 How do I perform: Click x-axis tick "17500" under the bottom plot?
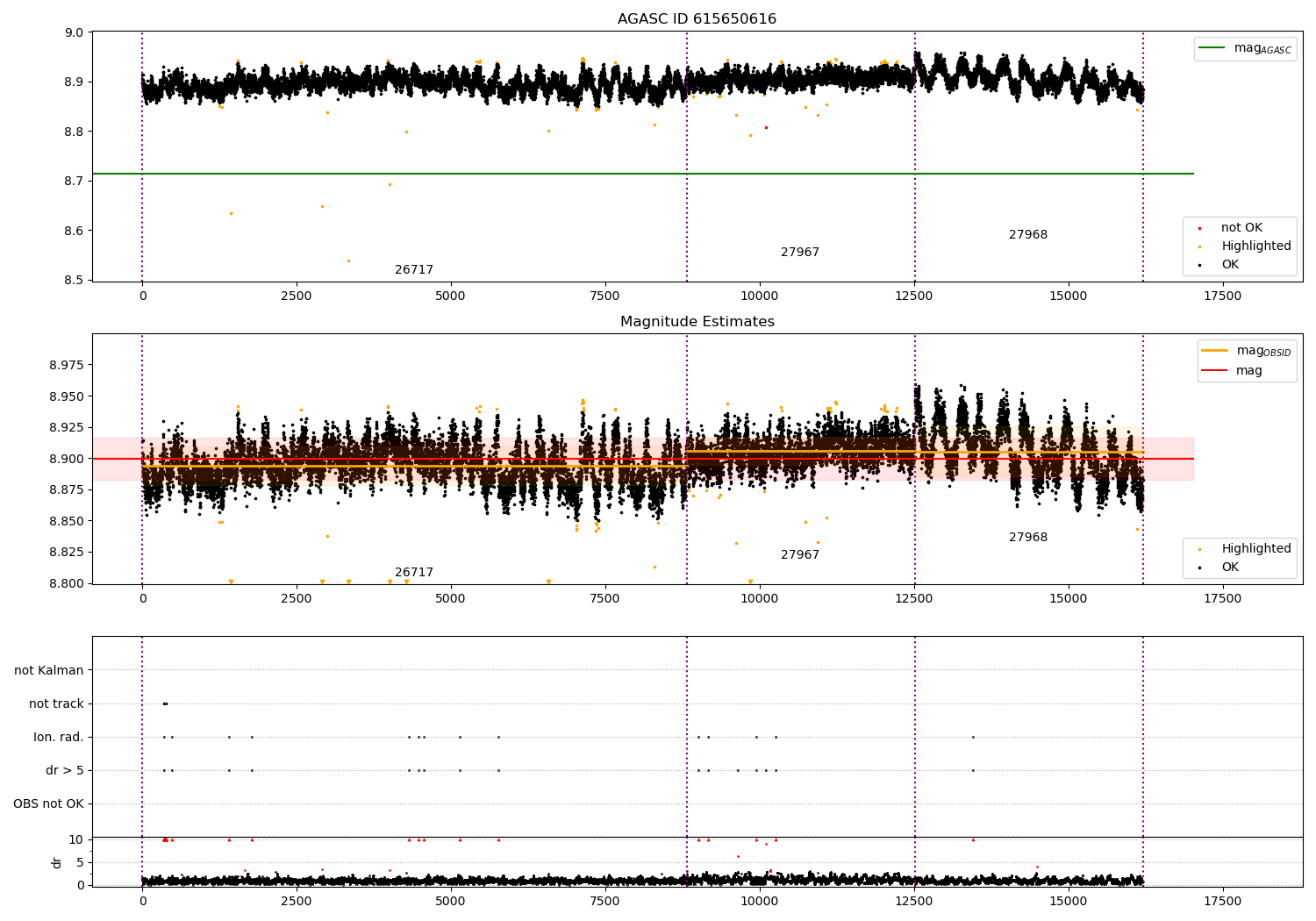(1222, 902)
